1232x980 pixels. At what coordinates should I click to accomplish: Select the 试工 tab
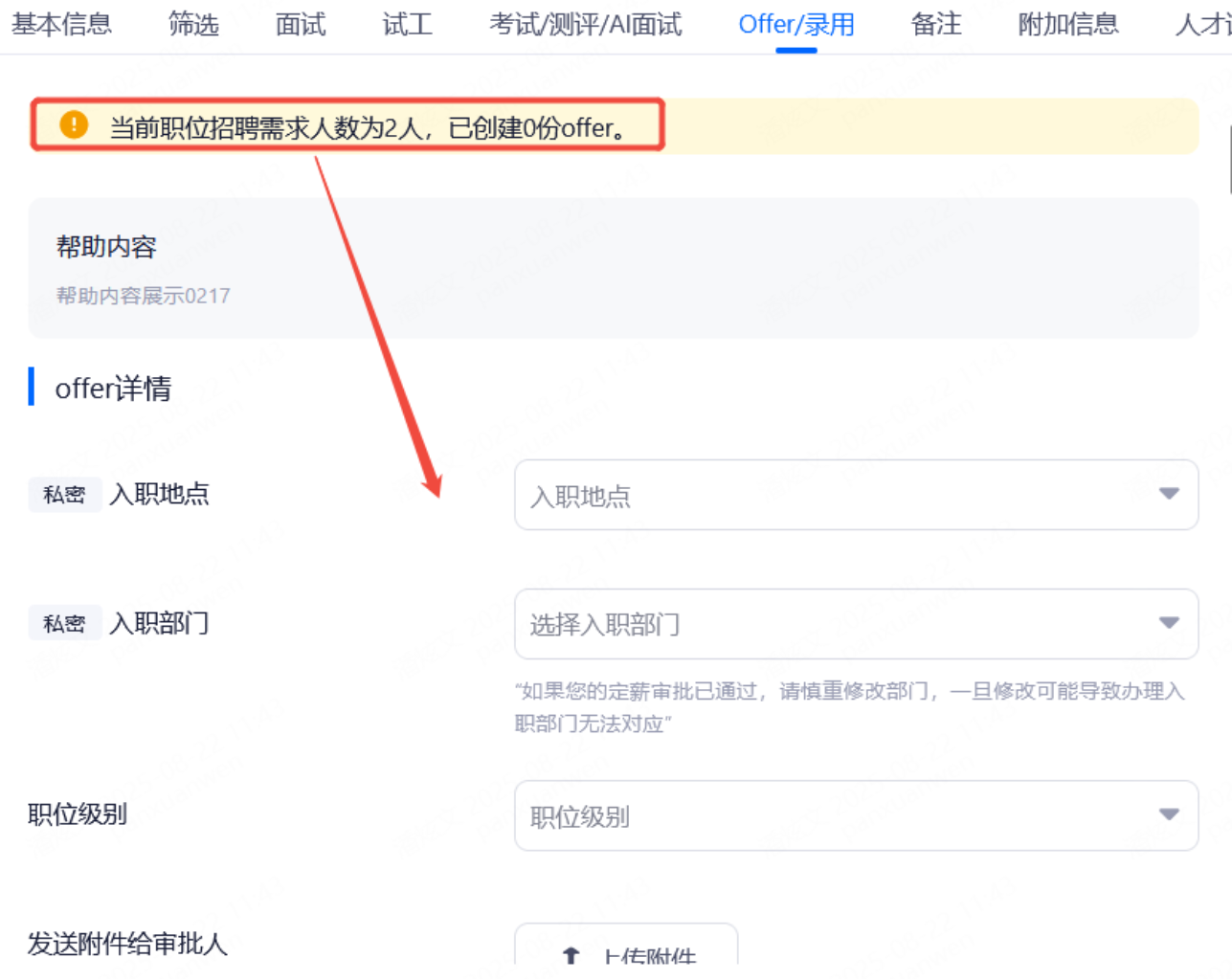click(408, 24)
